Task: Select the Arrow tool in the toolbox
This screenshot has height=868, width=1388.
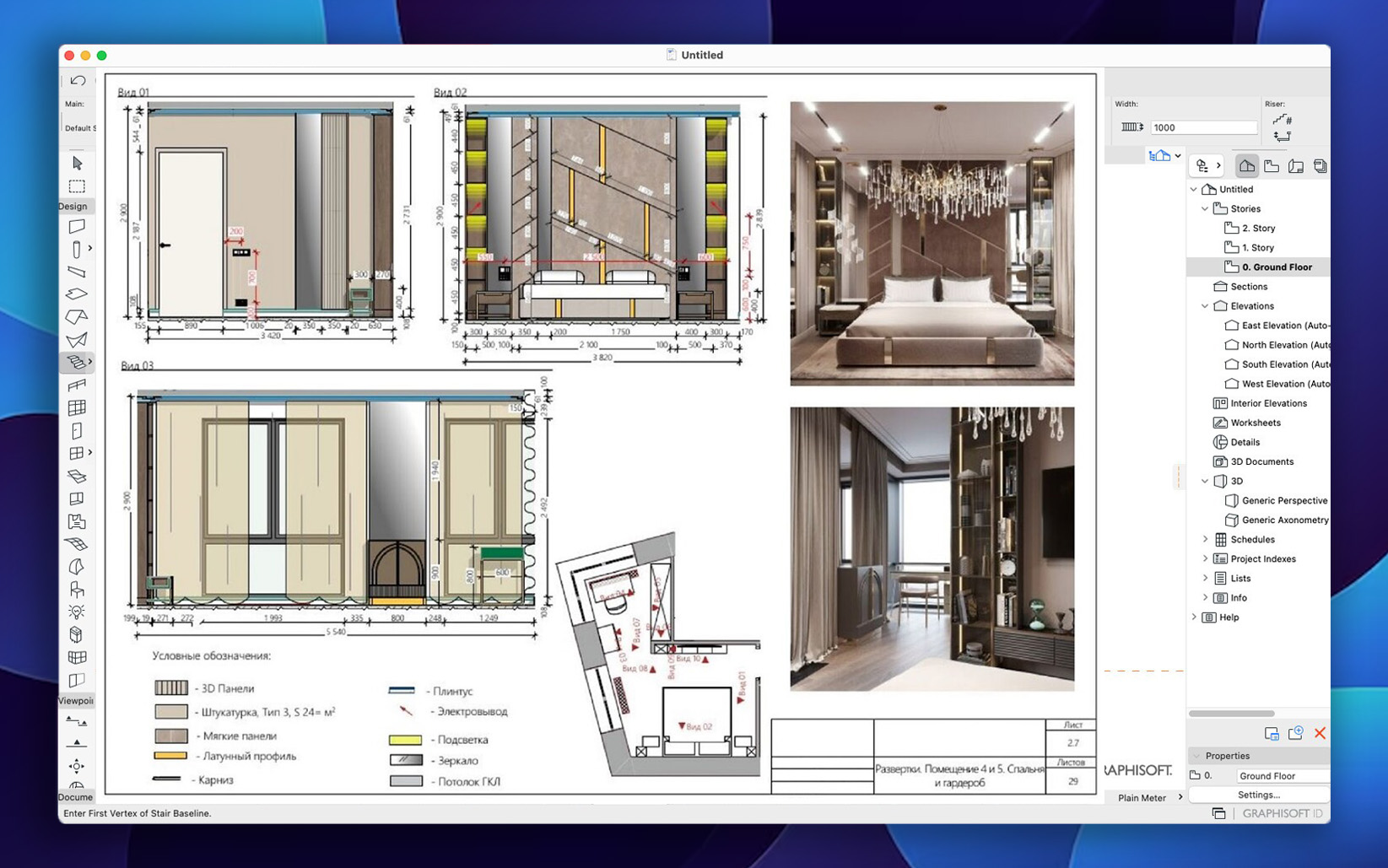Action: click(x=77, y=163)
